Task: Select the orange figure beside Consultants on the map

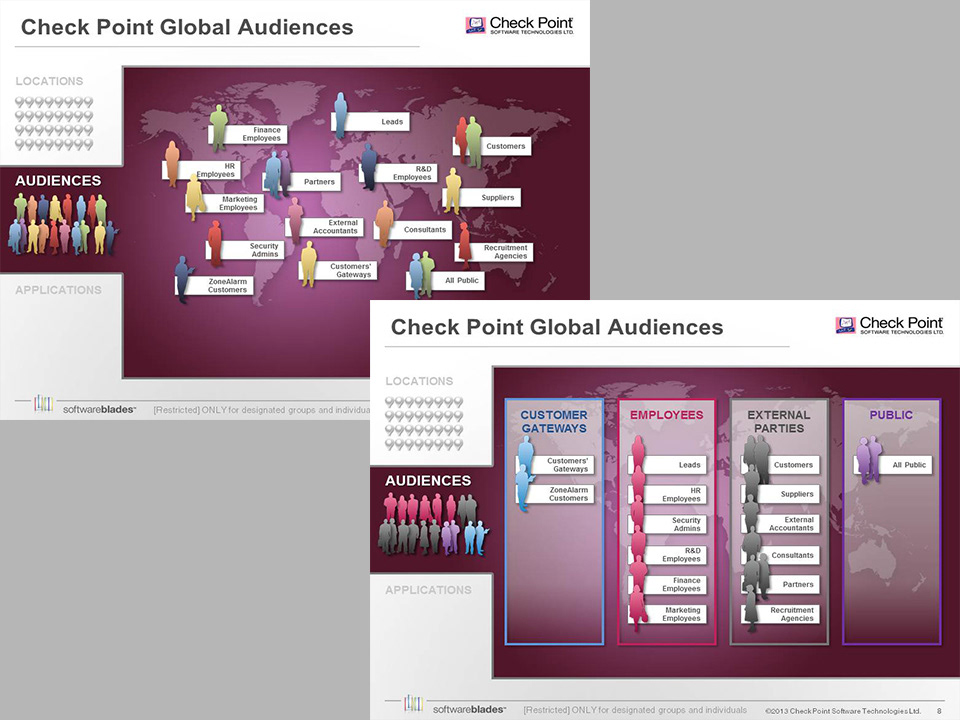Action: 384,223
